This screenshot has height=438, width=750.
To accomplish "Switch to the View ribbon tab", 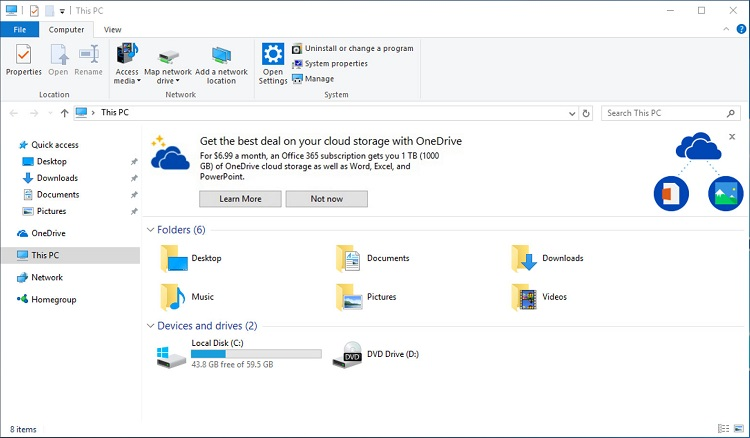I will click(x=112, y=30).
